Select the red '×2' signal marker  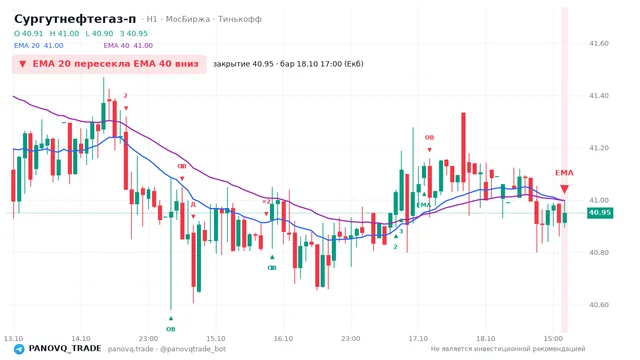(266, 201)
